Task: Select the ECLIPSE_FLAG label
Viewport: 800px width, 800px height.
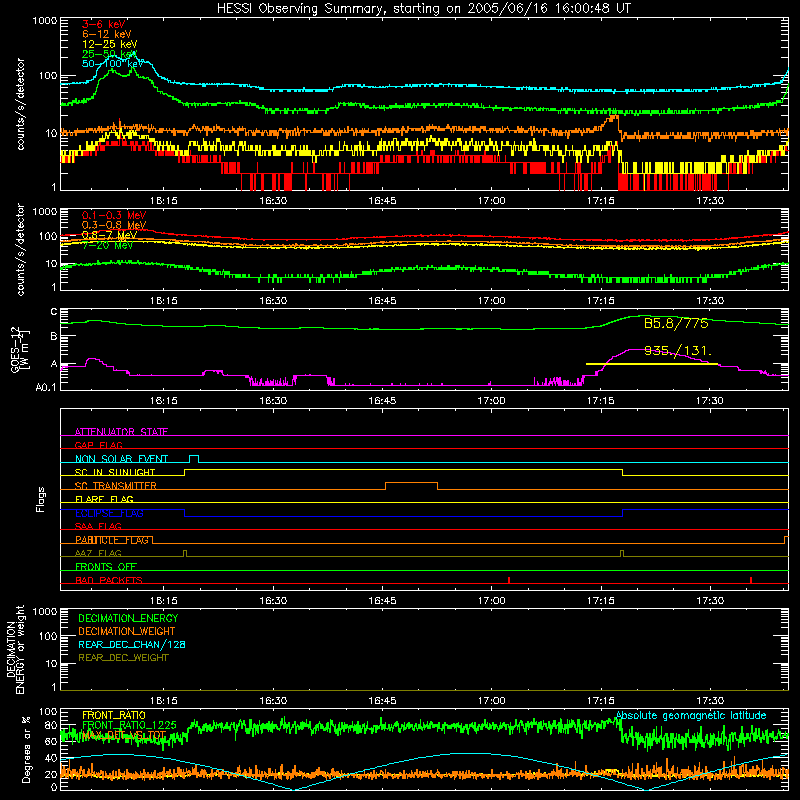Action: click(x=109, y=513)
